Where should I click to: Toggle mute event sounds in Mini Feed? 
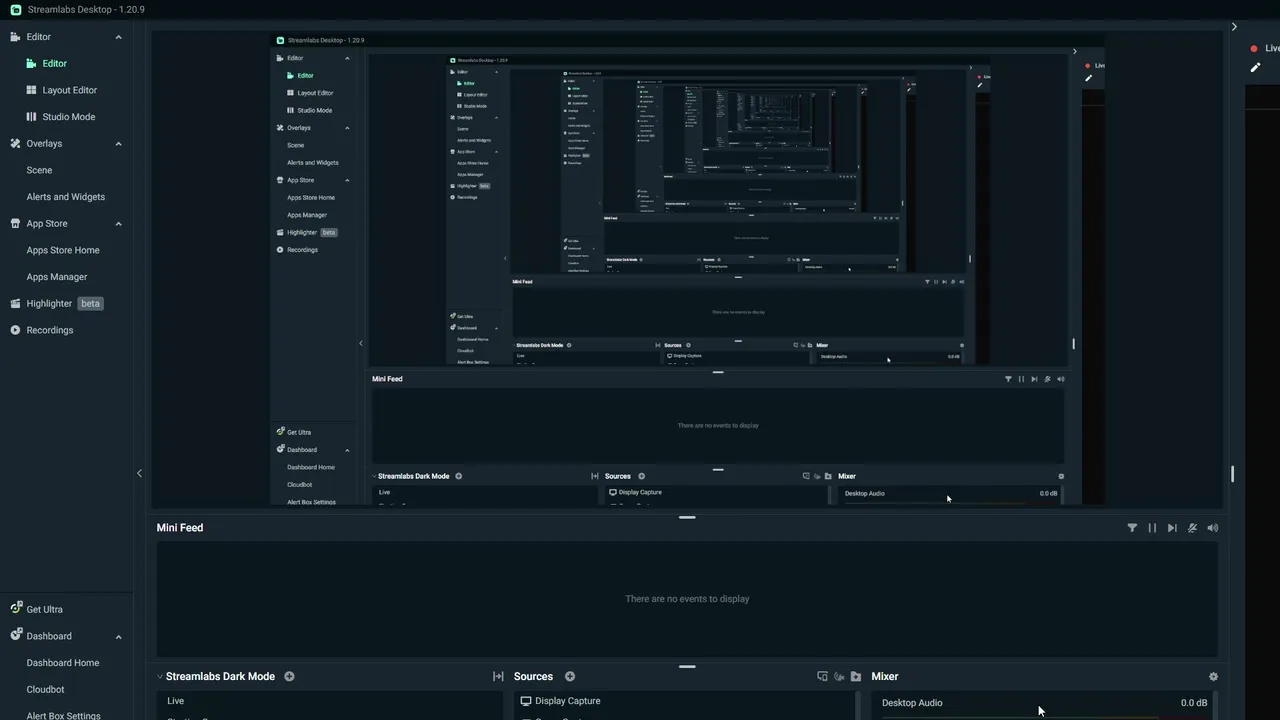[x=1192, y=528]
